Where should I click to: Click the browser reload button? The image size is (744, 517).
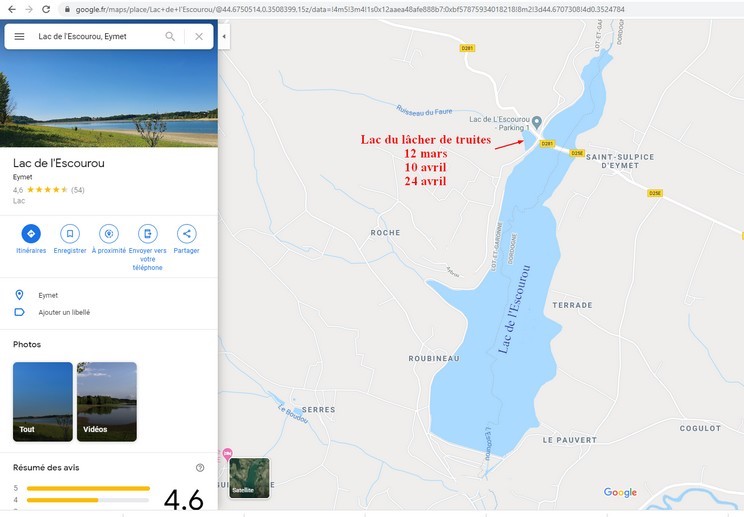(45, 9)
